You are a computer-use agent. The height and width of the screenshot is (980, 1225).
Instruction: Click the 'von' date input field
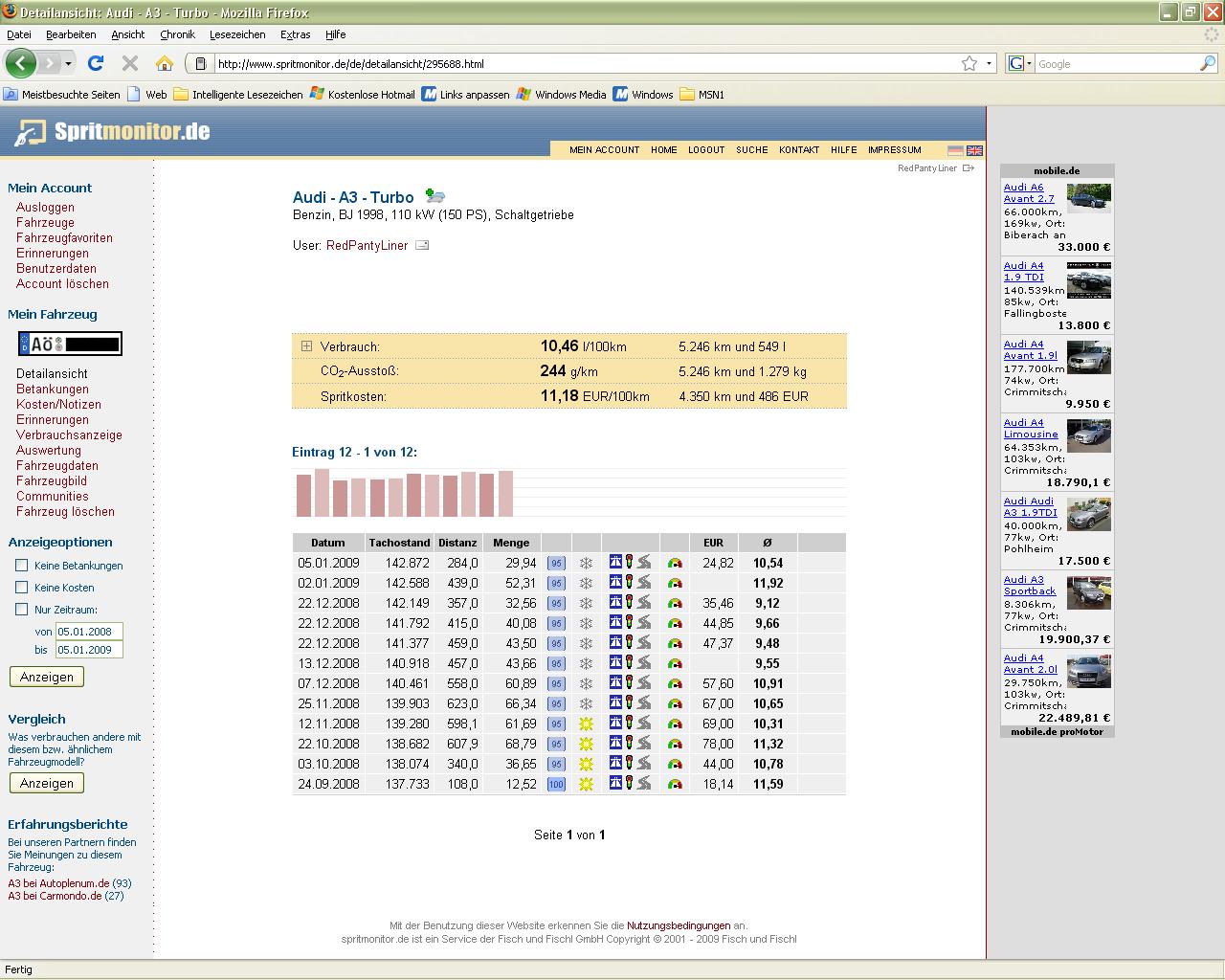(x=89, y=632)
